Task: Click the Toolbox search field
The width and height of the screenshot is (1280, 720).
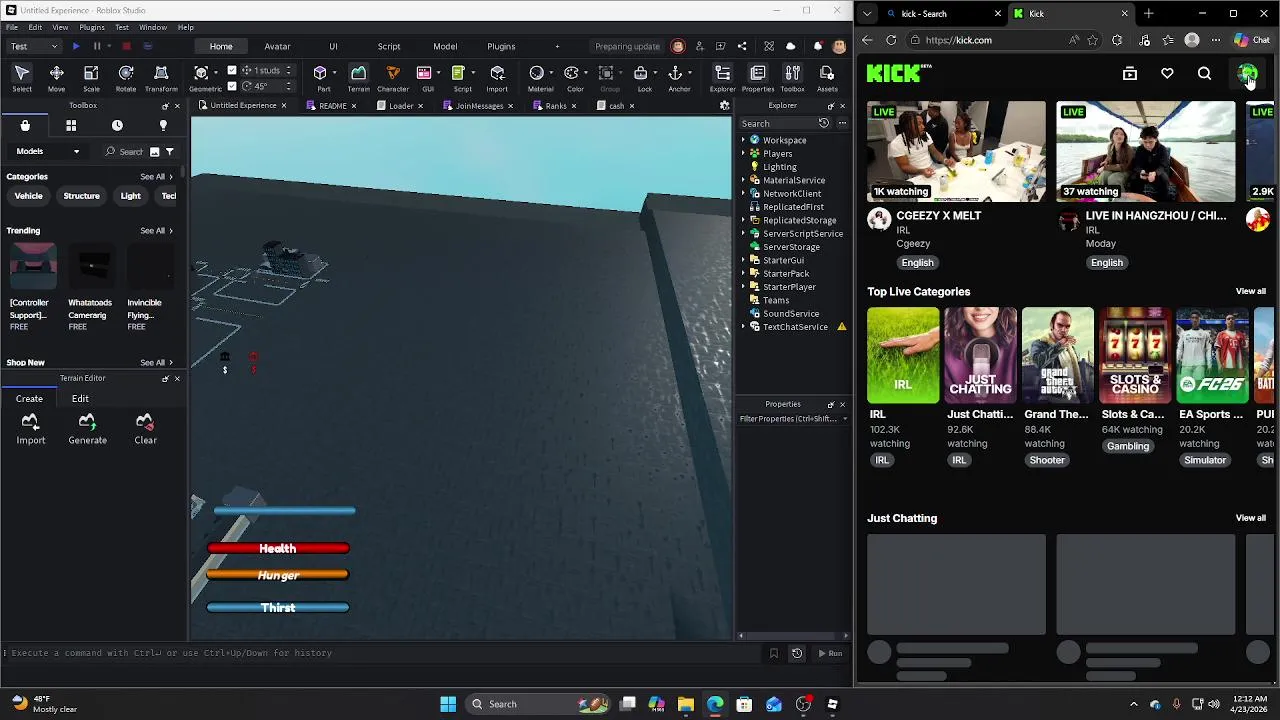Action: coord(131,151)
